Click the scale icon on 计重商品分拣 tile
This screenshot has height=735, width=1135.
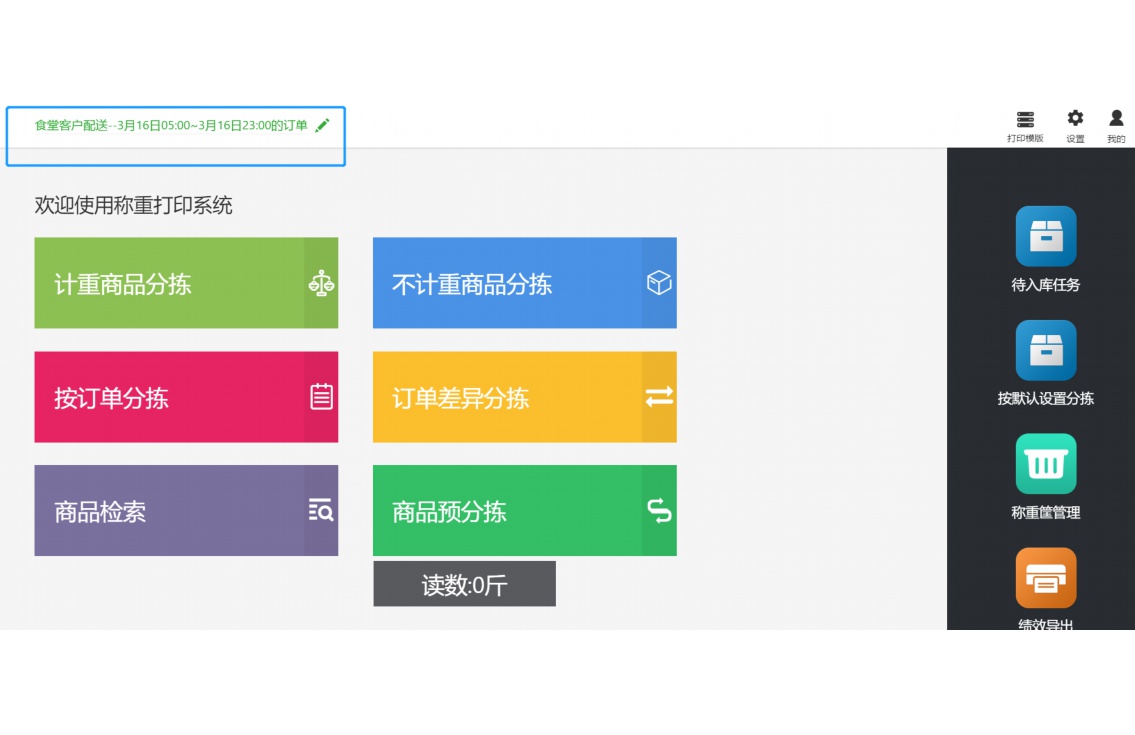click(x=320, y=283)
